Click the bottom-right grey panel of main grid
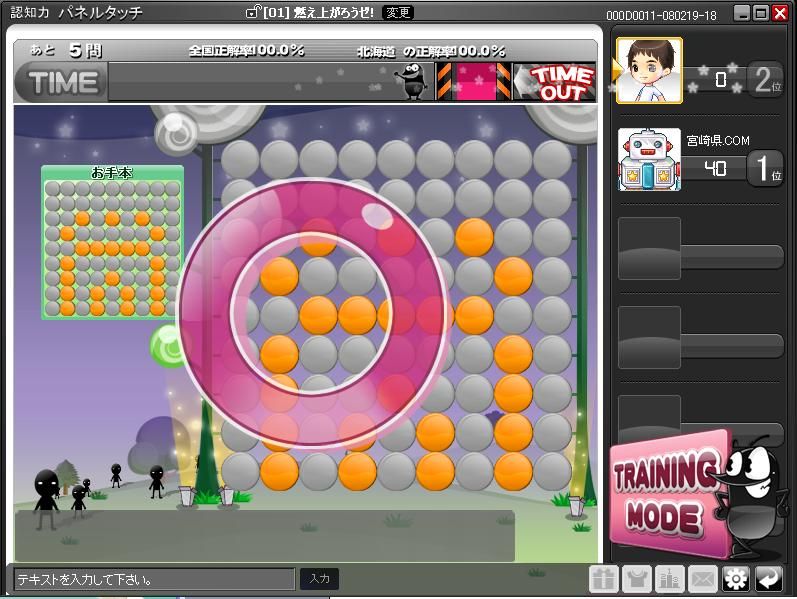Image resolution: width=797 pixels, height=599 pixels. (x=552, y=471)
